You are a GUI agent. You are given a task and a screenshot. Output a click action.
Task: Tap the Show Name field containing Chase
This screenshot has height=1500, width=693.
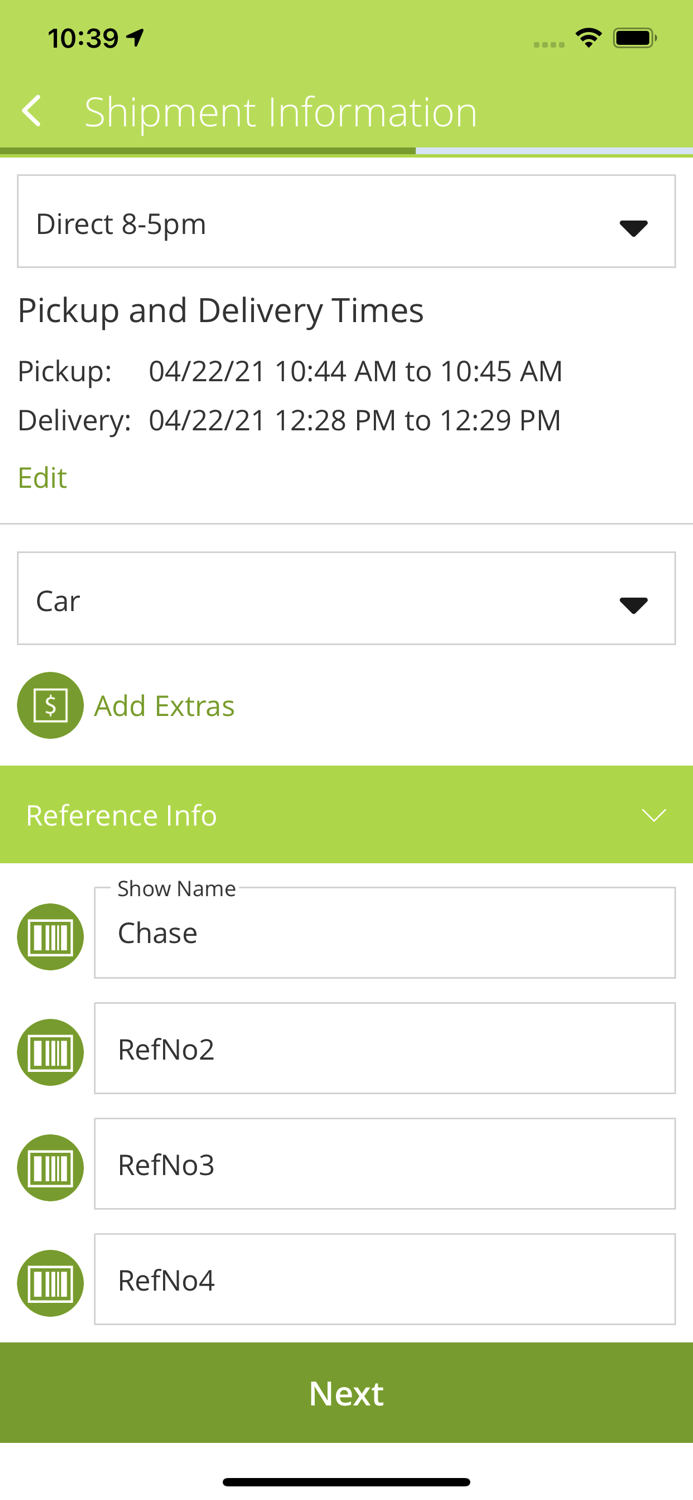pyautogui.click(x=385, y=932)
